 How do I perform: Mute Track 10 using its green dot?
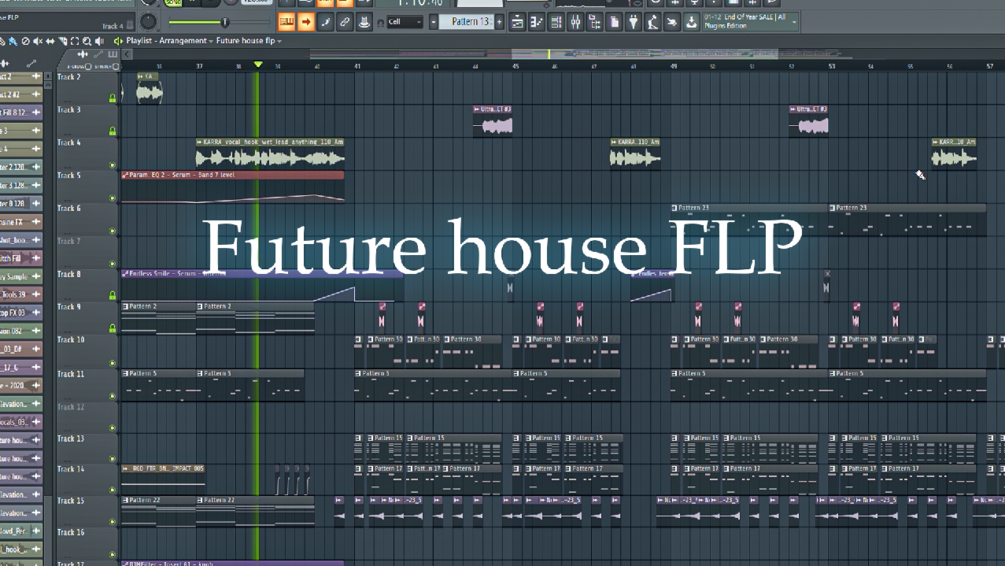pyautogui.click(x=112, y=363)
